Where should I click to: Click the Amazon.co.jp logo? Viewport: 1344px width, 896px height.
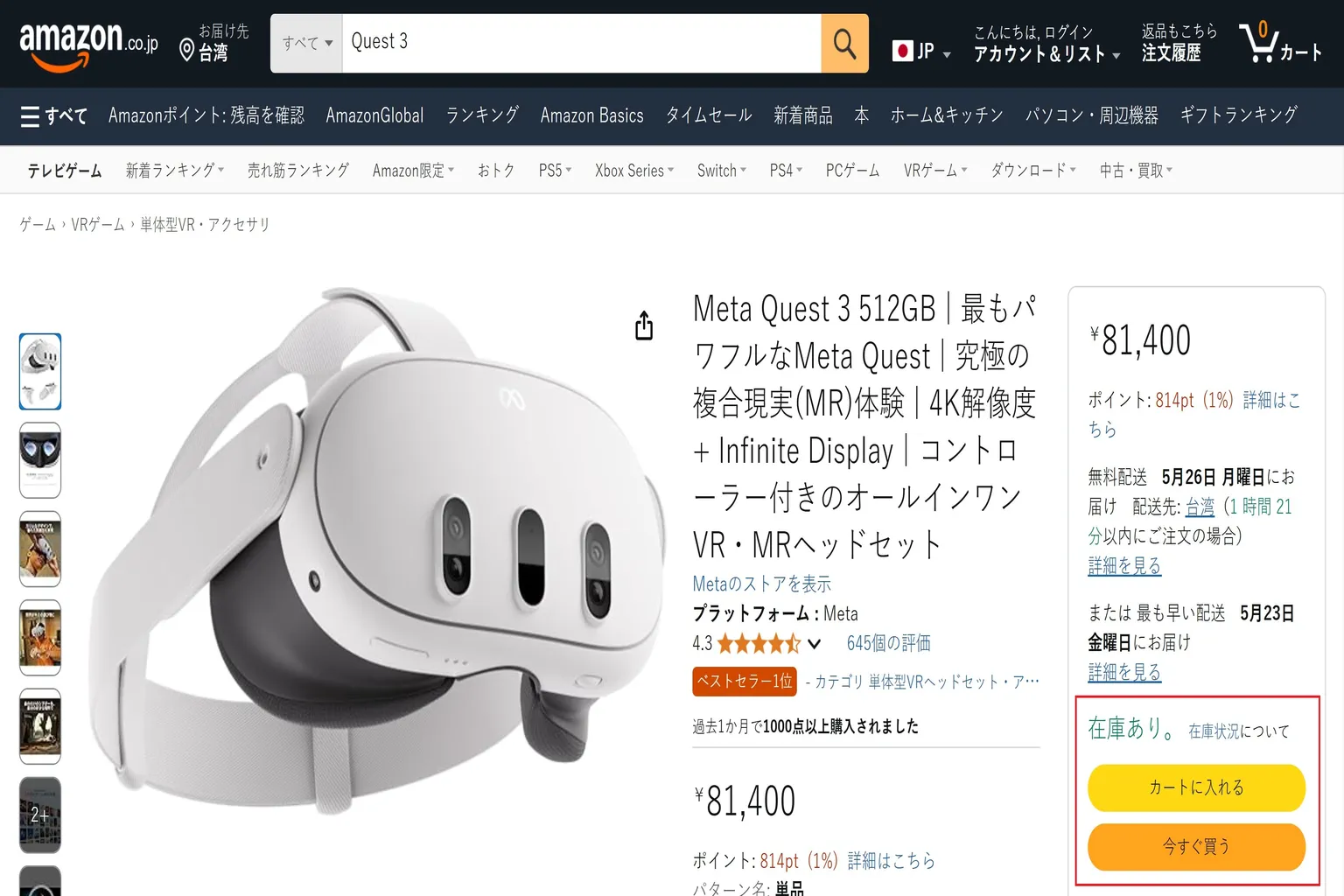coord(88,45)
